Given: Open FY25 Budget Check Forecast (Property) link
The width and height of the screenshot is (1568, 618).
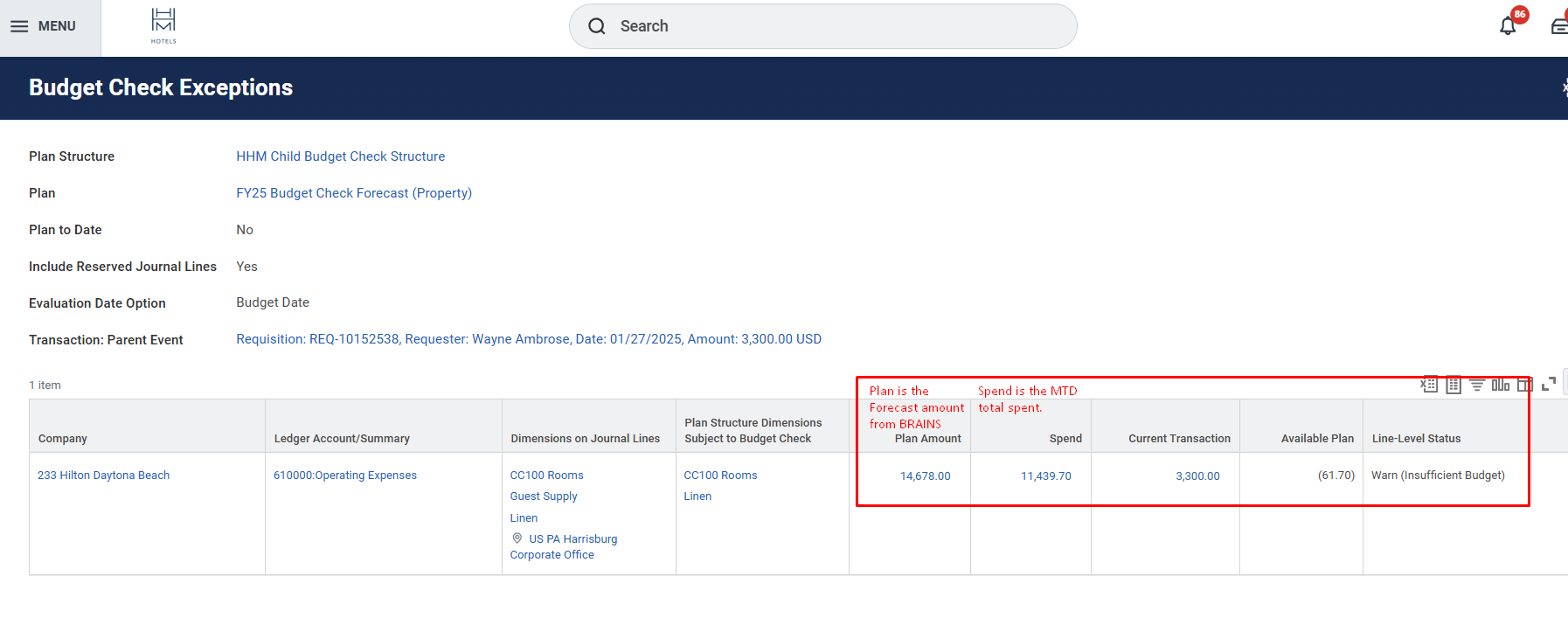Looking at the screenshot, I should (x=354, y=193).
